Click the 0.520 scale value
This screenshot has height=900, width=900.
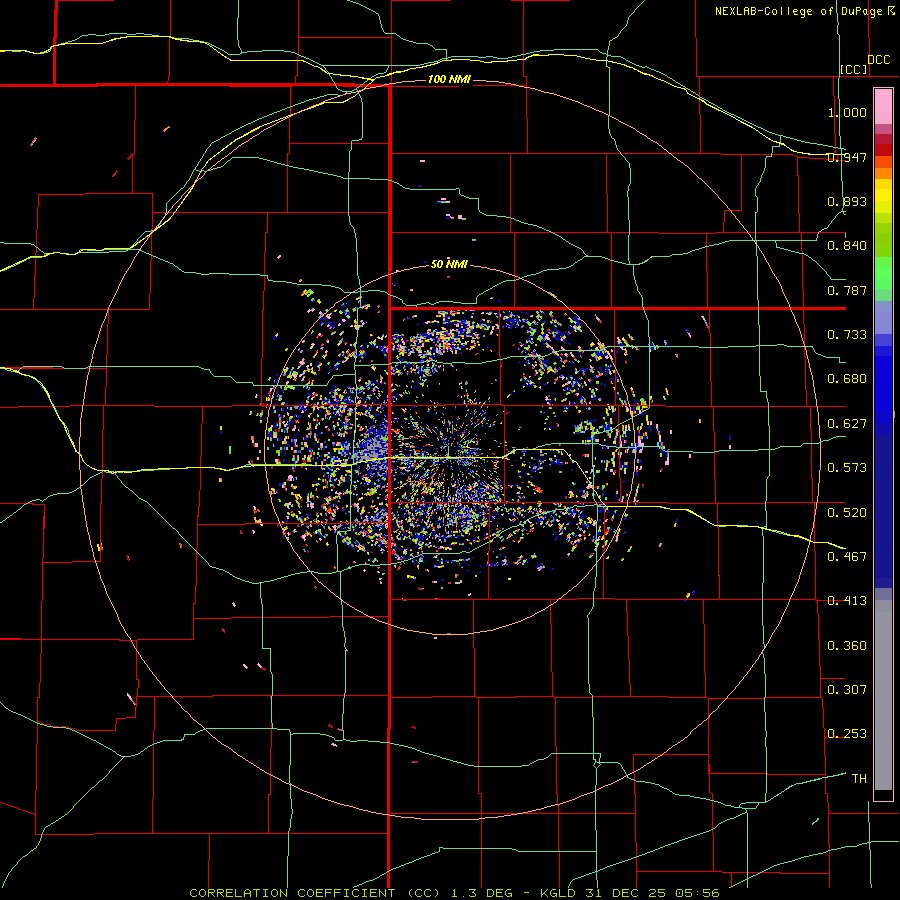[847, 512]
